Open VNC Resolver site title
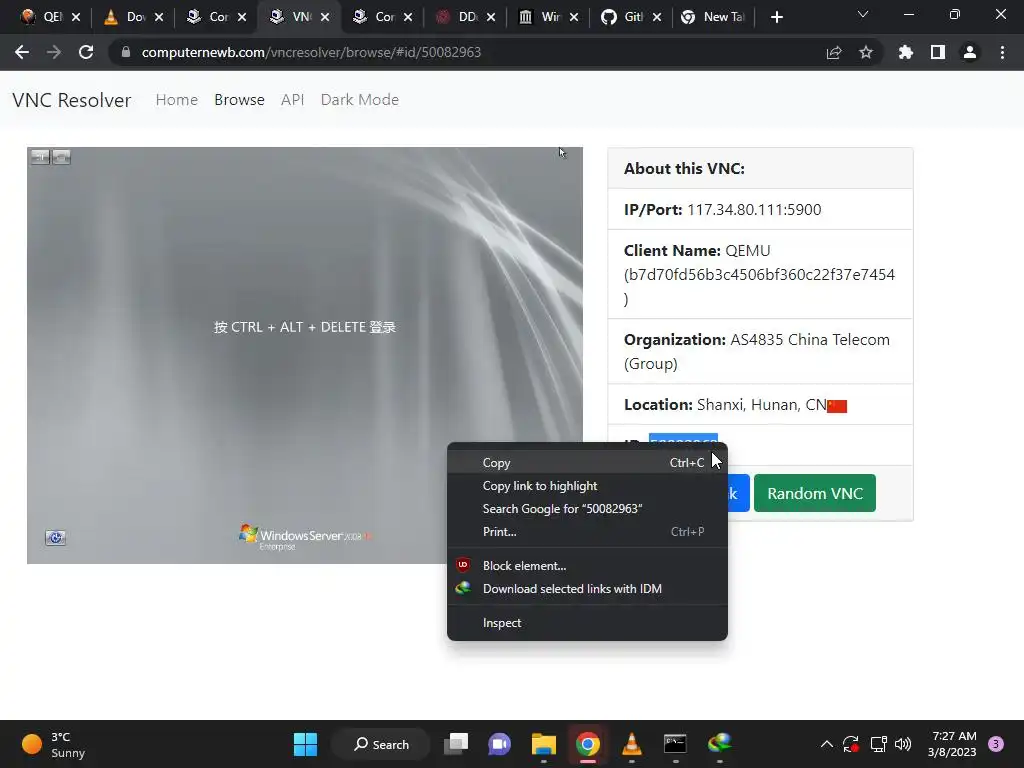The height and width of the screenshot is (768, 1024). 72,100
